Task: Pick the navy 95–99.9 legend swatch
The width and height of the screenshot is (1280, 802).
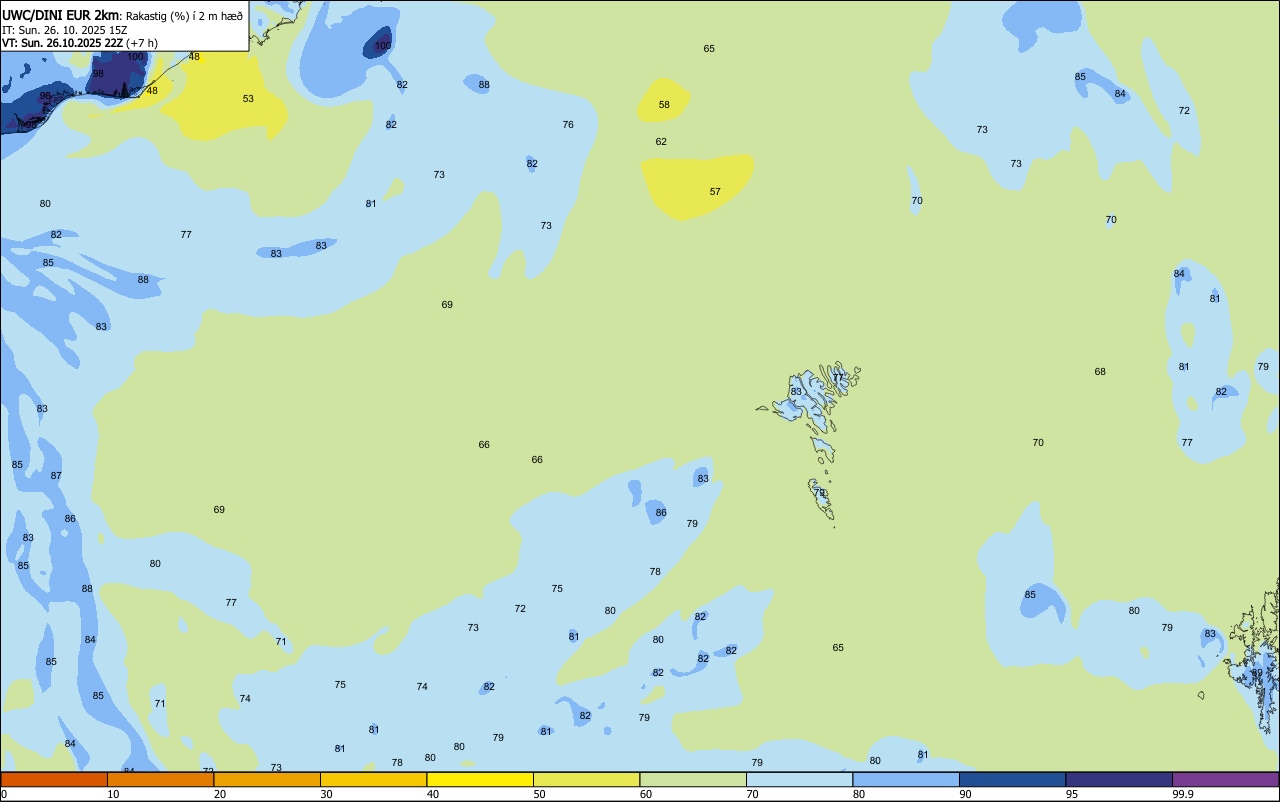Action: (x=1119, y=779)
